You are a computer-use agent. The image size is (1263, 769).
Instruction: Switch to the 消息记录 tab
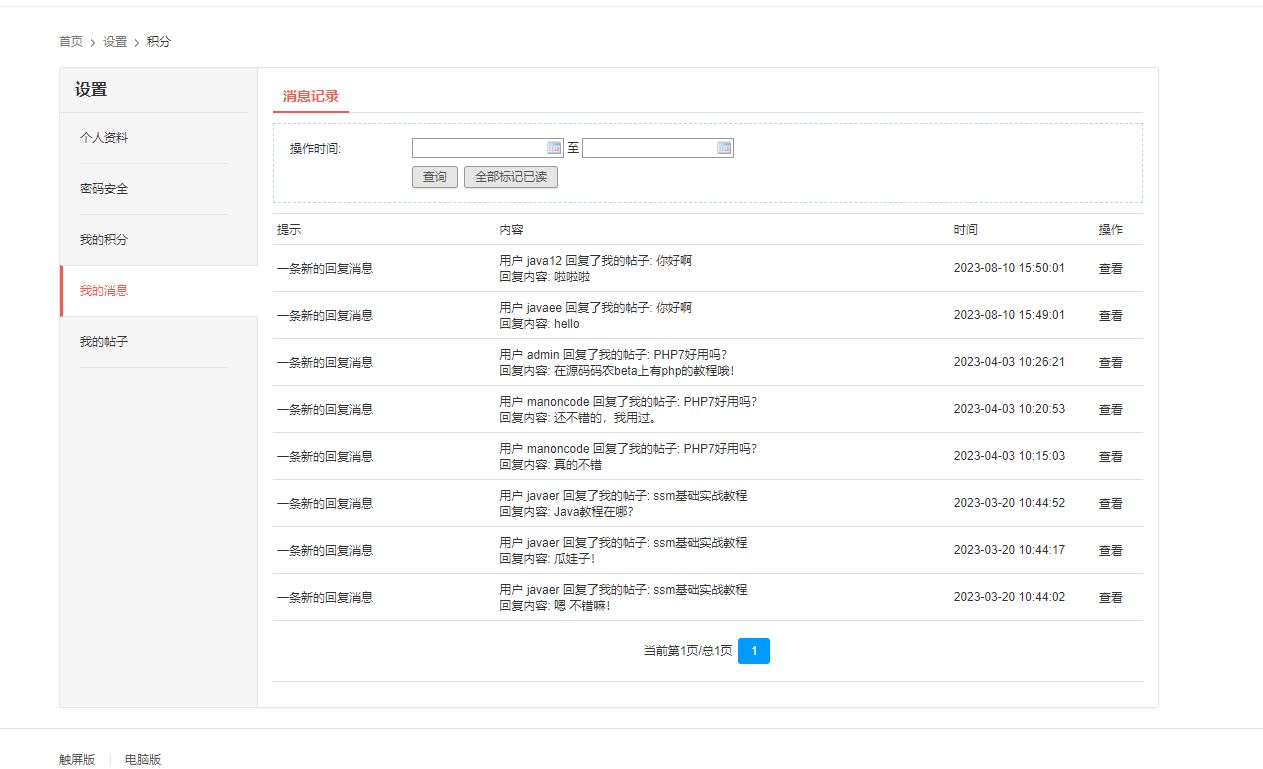tap(311, 96)
